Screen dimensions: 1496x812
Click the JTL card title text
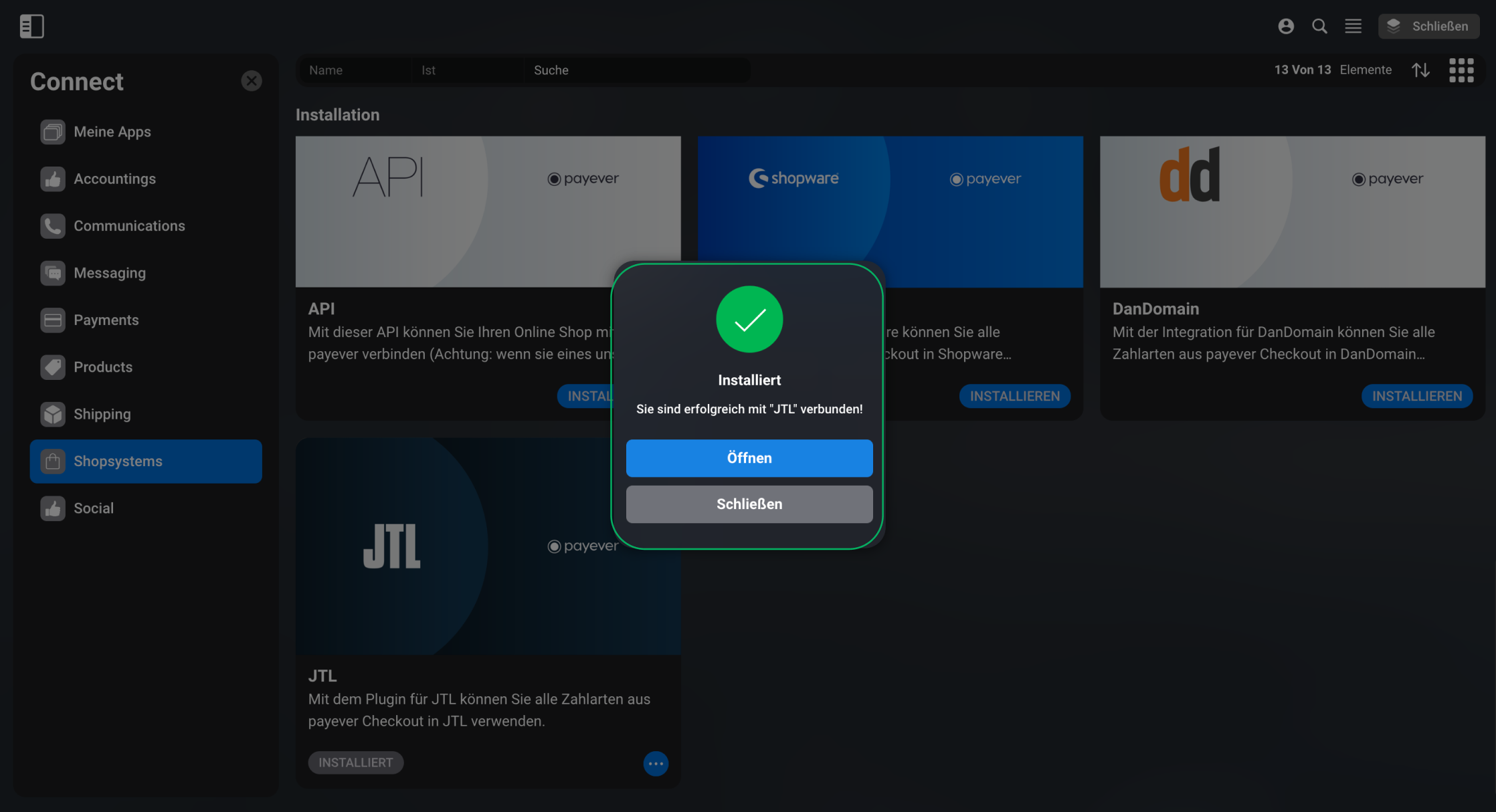point(322,676)
